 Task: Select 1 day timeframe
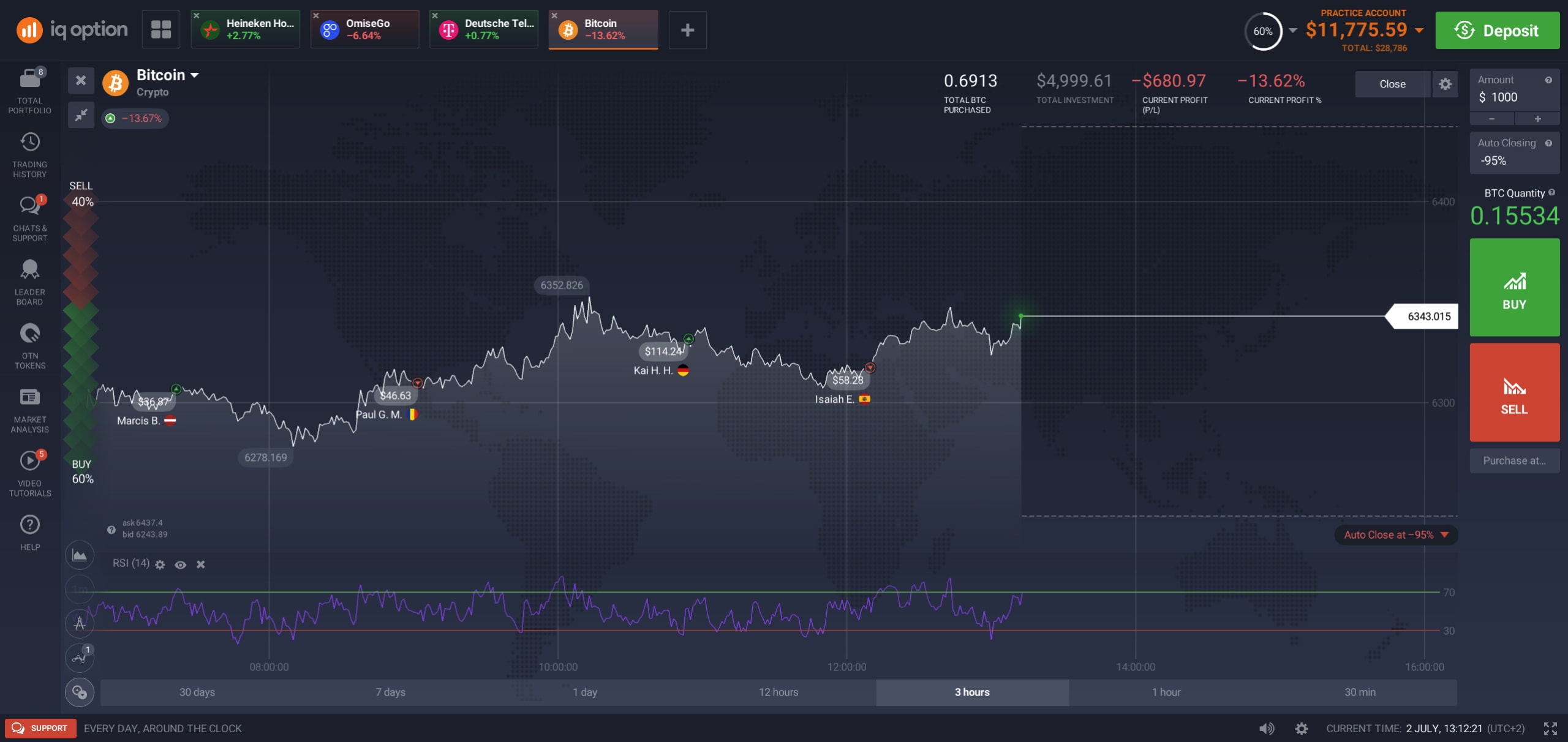click(x=585, y=692)
